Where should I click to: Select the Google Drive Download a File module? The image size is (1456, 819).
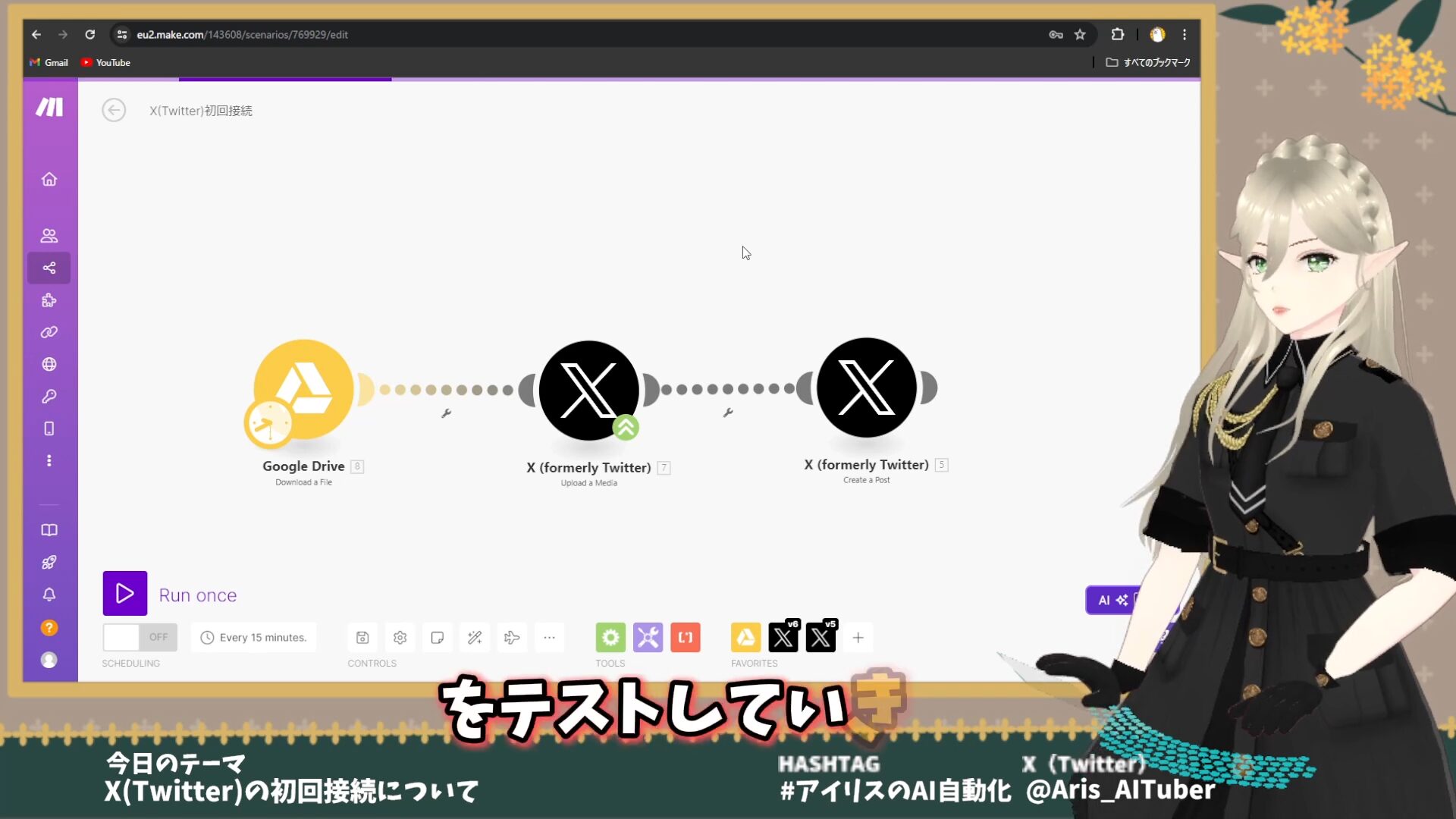[x=303, y=389]
